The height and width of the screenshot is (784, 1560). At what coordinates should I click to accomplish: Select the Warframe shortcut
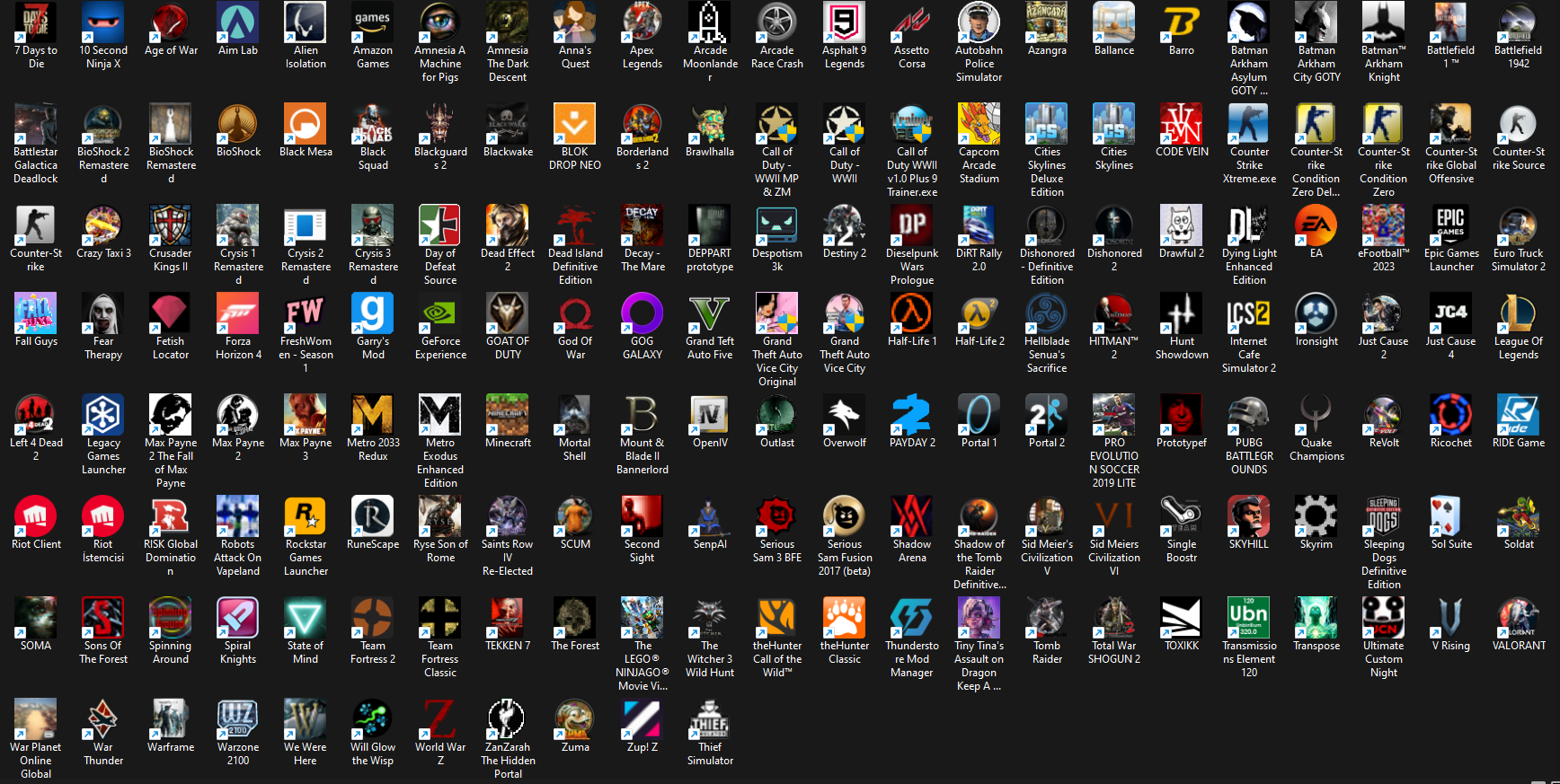pyautogui.click(x=171, y=719)
